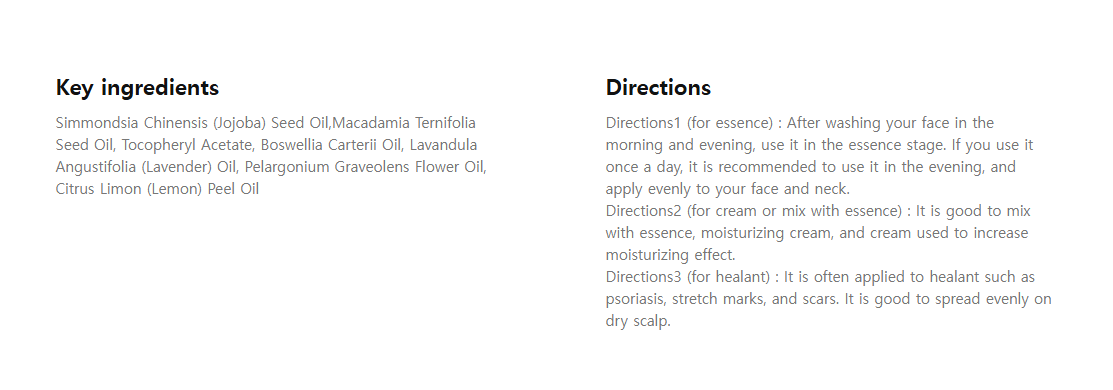
Task: Click the Directions3 (for healant) label
Action: (x=688, y=277)
